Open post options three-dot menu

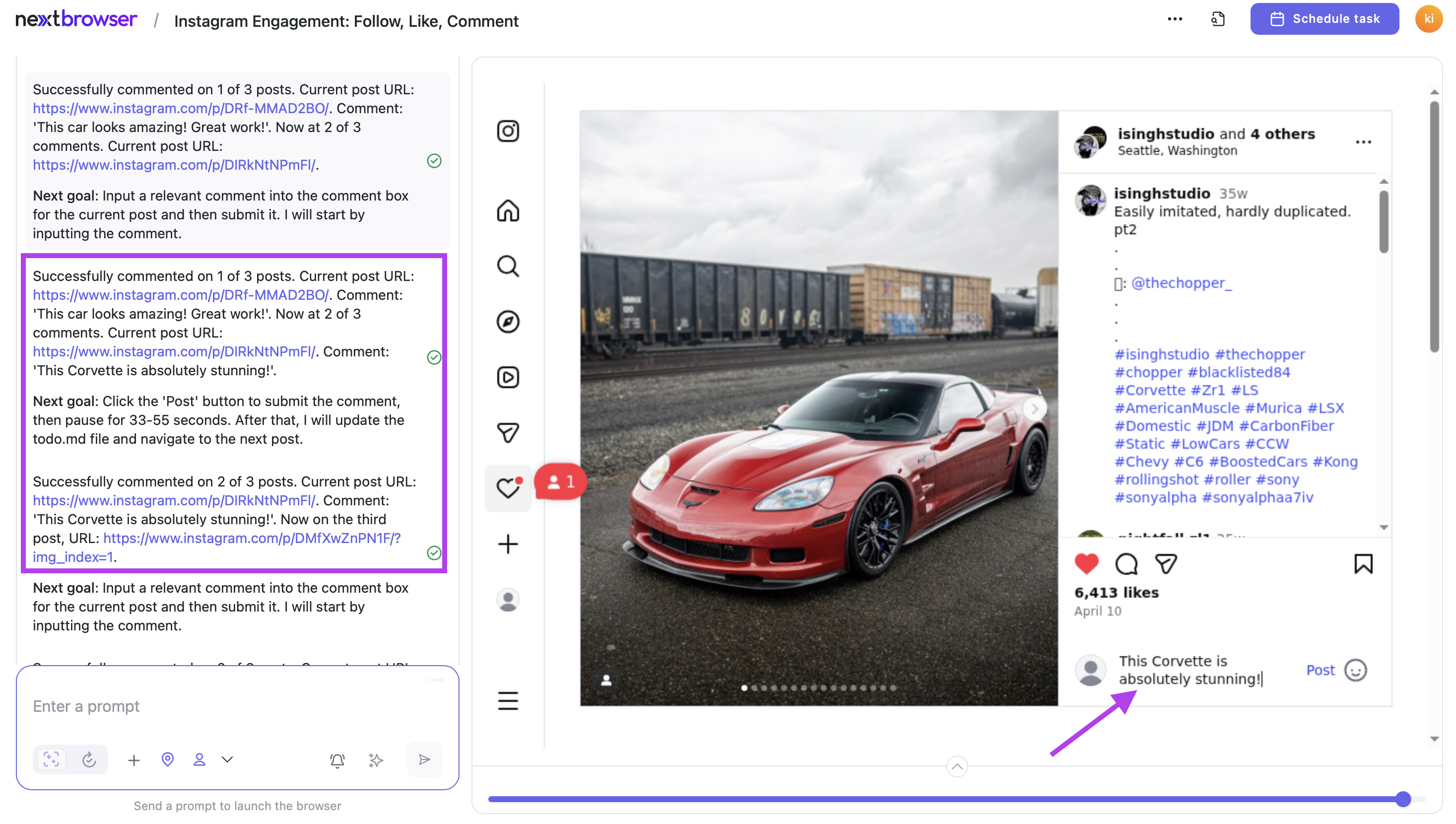coord(1363,142)
